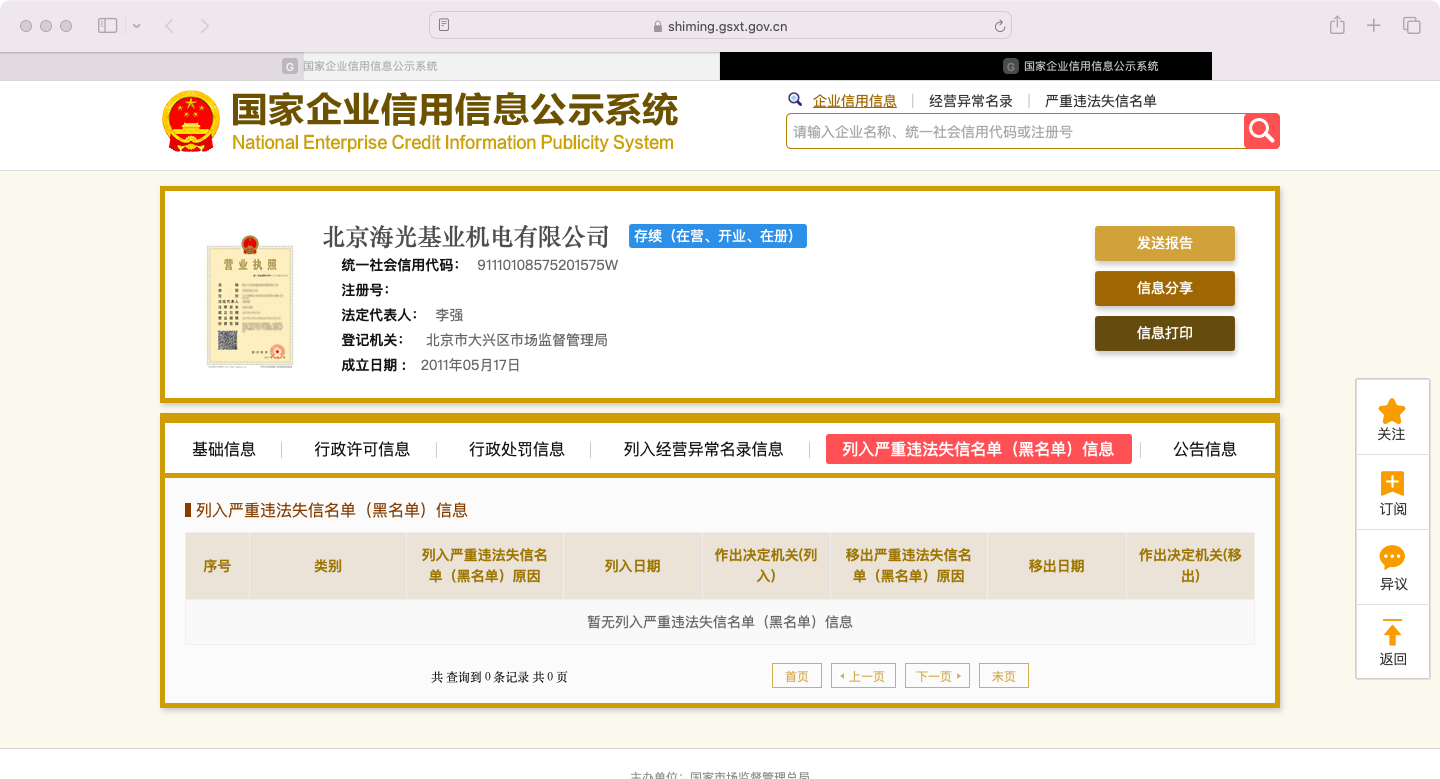
Task: Click the date 2011年05月17日
Action: tap(470, 365)
